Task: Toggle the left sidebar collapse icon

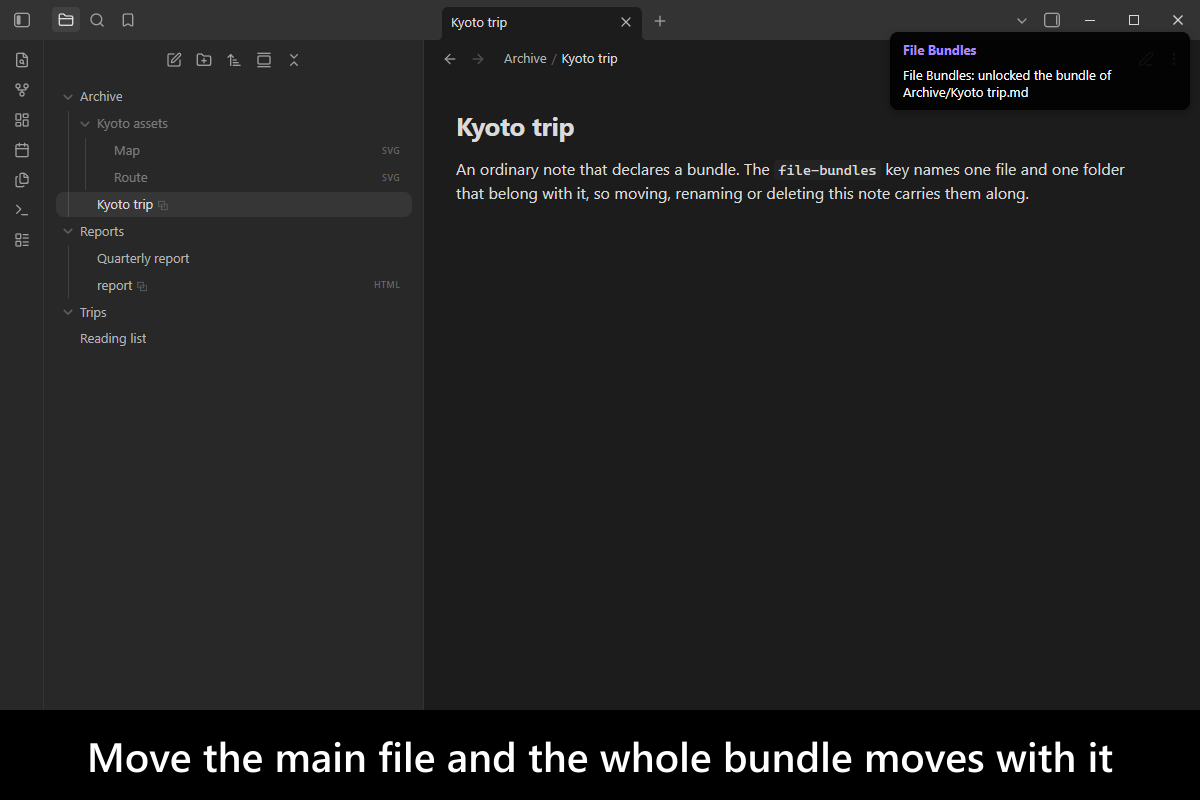Action: point(22,20)
